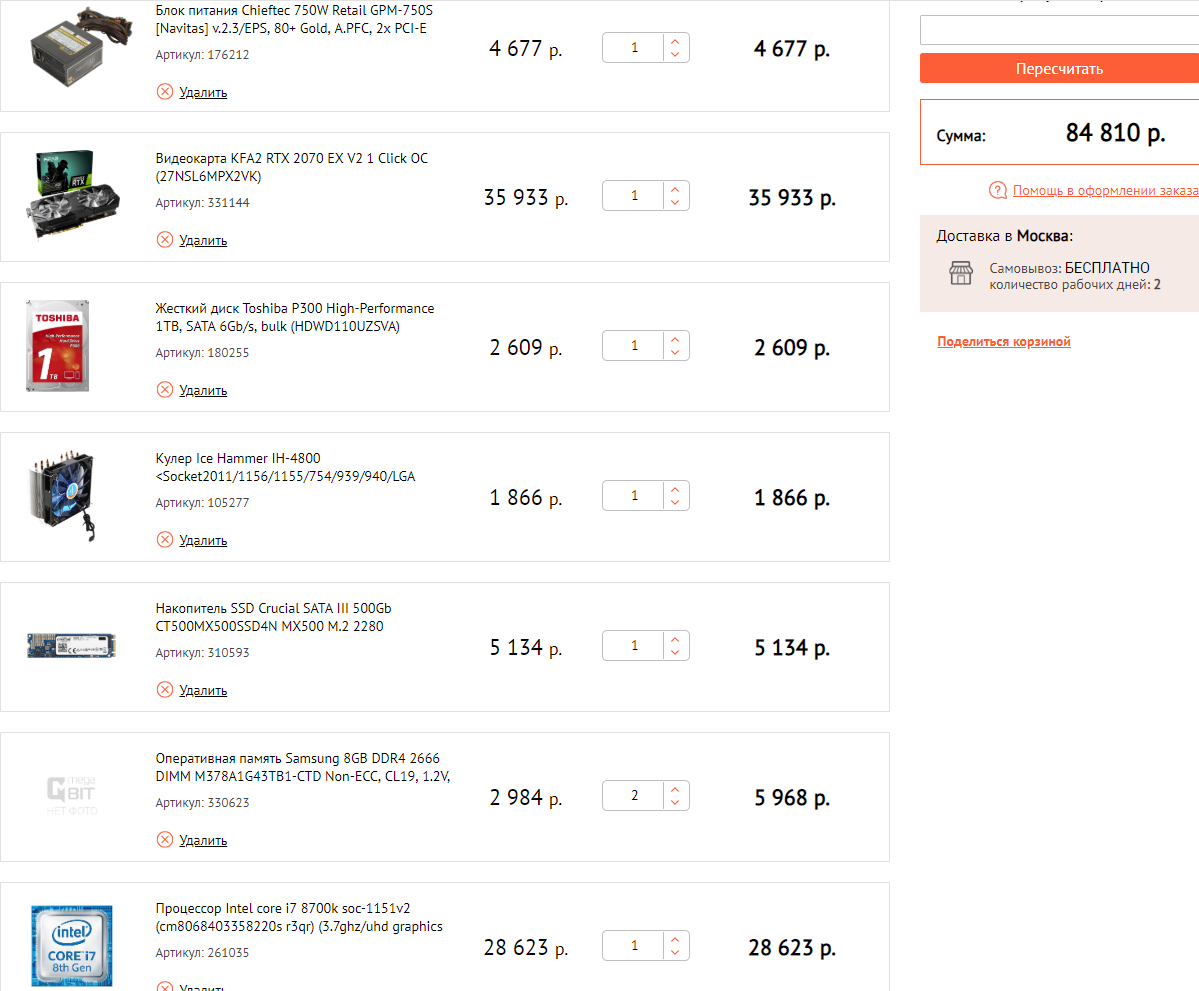This screenshot has width=1199, height=991.
Task: Click the remove icon for the Ice Hammer cooler
Action: pyautogui.click(x=165, y=540)
